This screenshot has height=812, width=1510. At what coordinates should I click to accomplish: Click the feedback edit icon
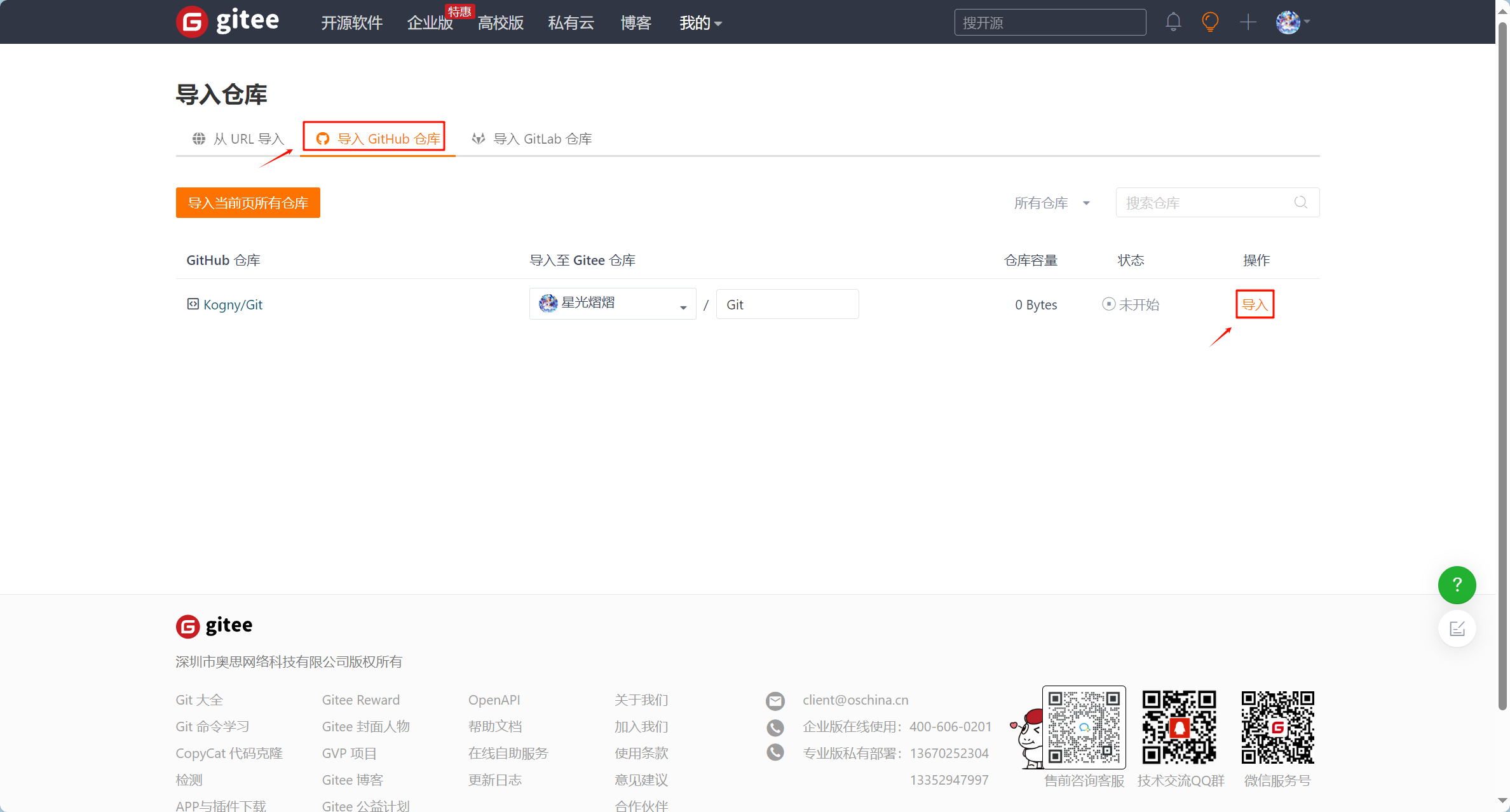1457,628
